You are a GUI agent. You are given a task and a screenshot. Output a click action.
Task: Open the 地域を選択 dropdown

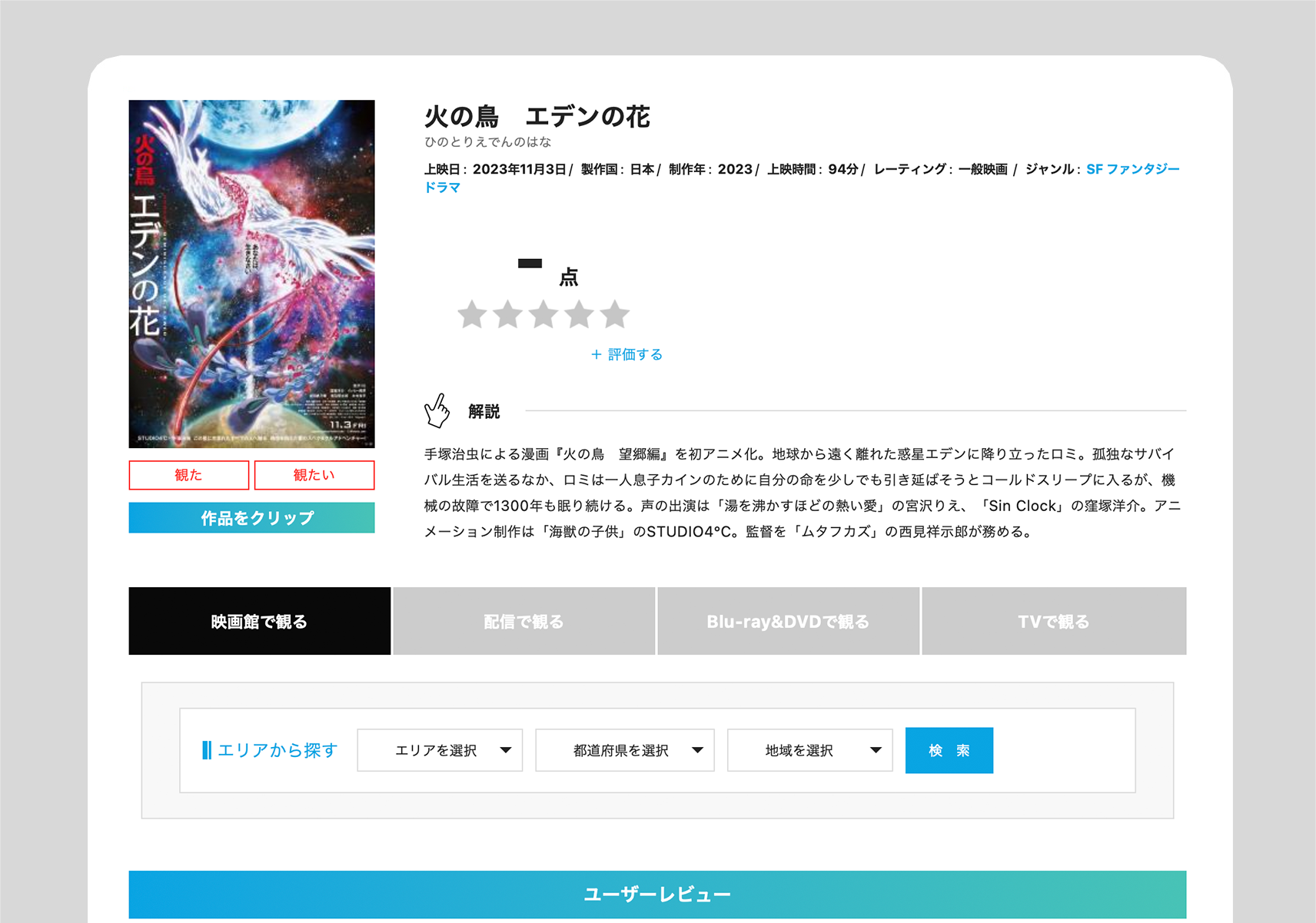pyautogui.click(x=810, y=750)
